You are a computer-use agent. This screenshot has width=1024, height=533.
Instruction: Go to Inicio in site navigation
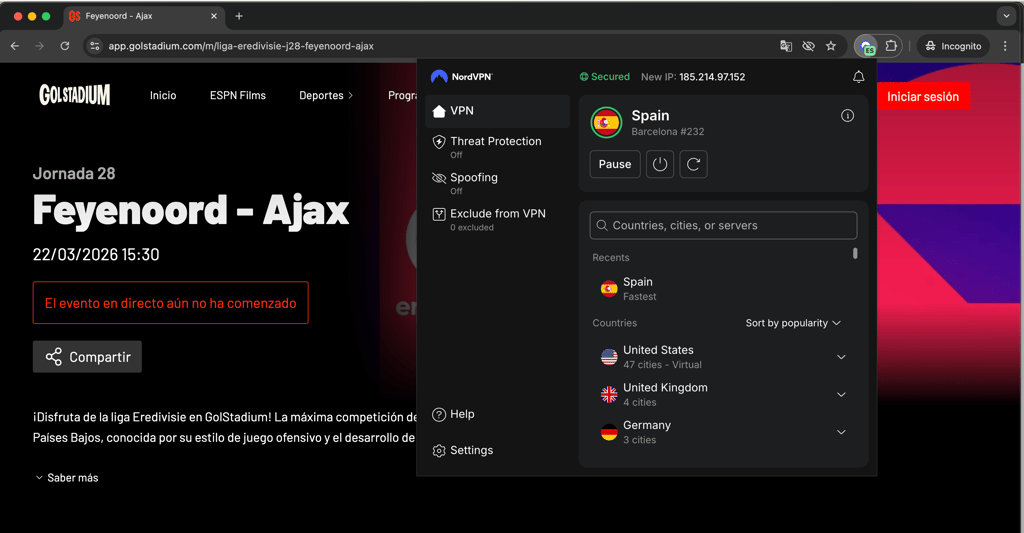(x=163, y=95)
